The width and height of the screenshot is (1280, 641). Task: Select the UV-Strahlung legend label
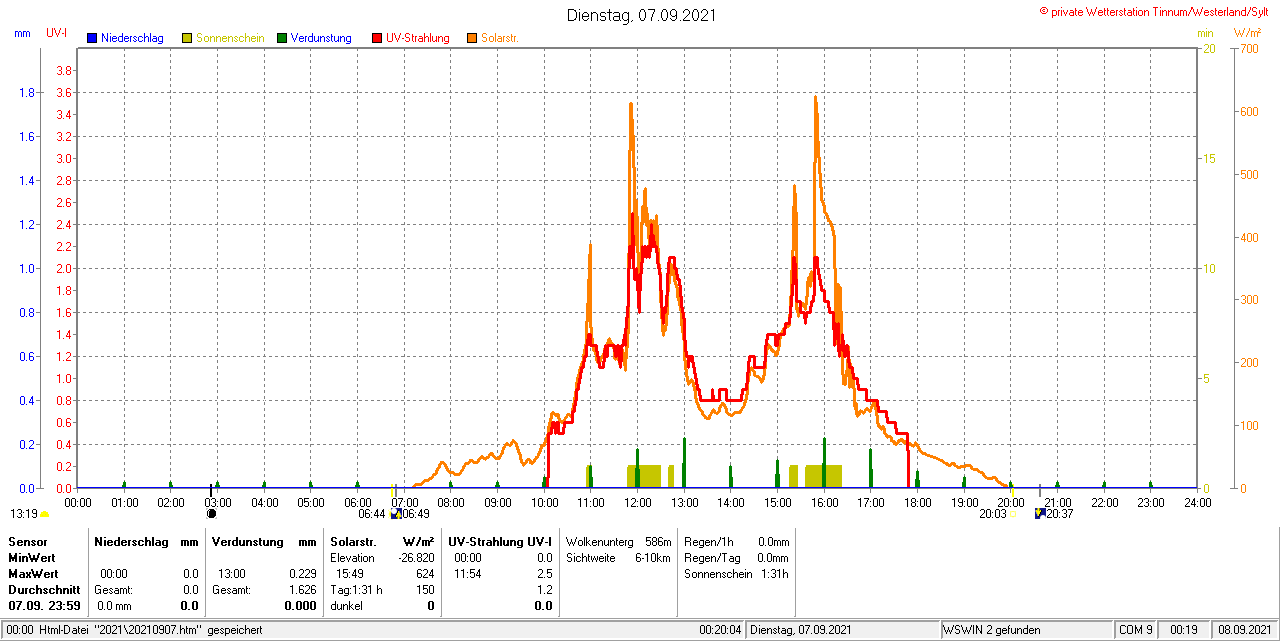(418, 38)
